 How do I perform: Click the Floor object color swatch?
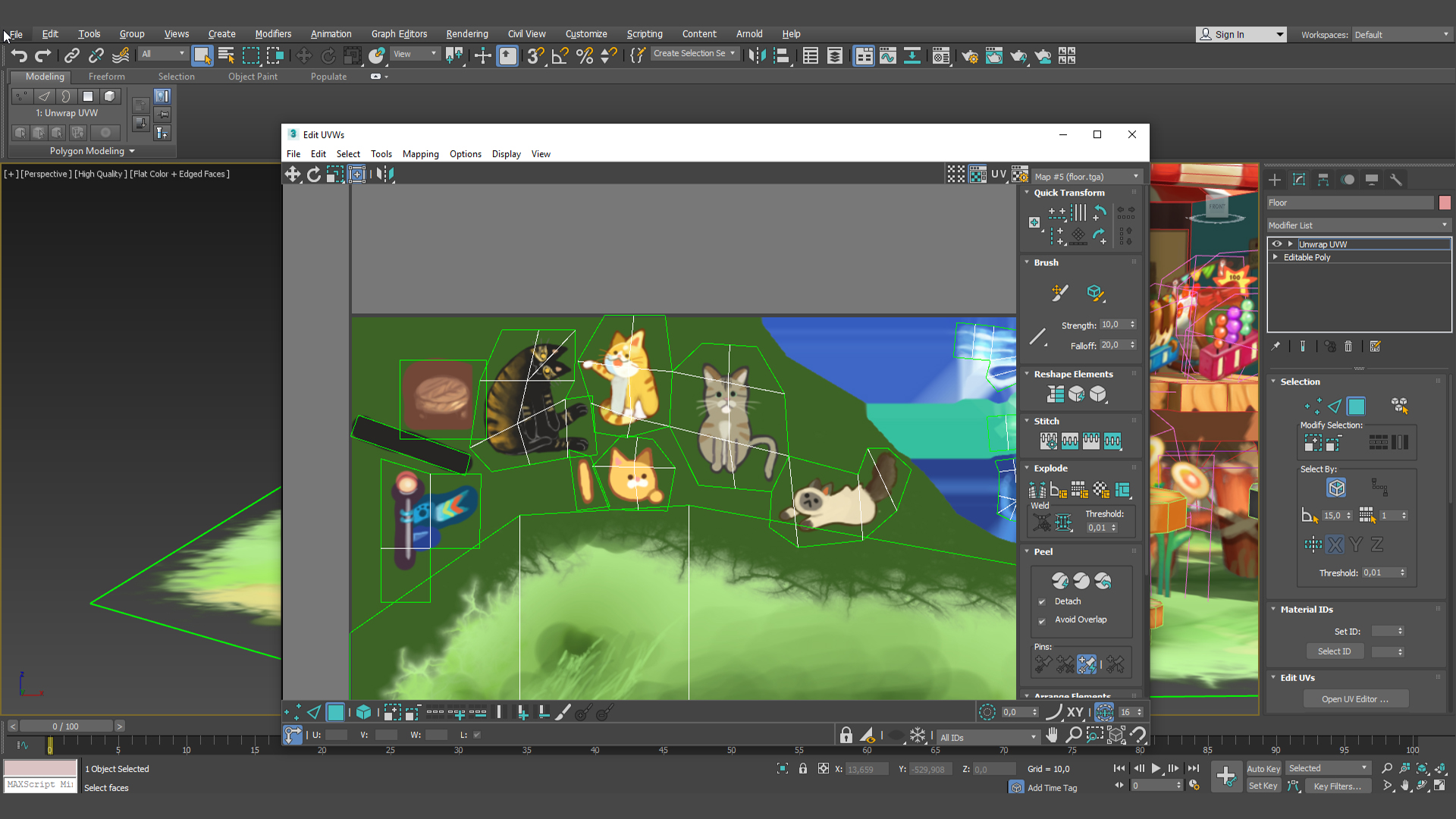1445,203
